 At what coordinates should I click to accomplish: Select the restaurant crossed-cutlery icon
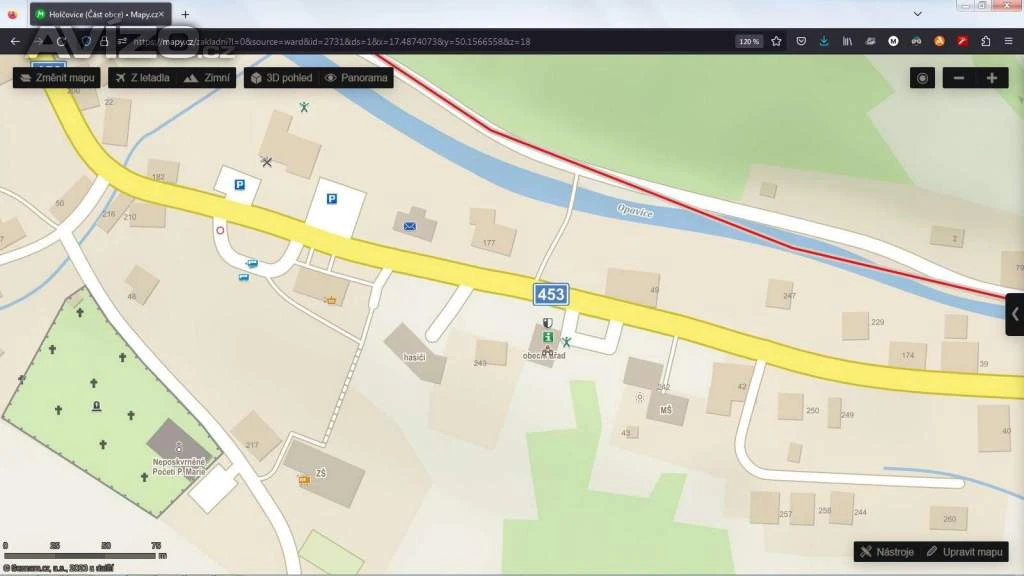266,162
